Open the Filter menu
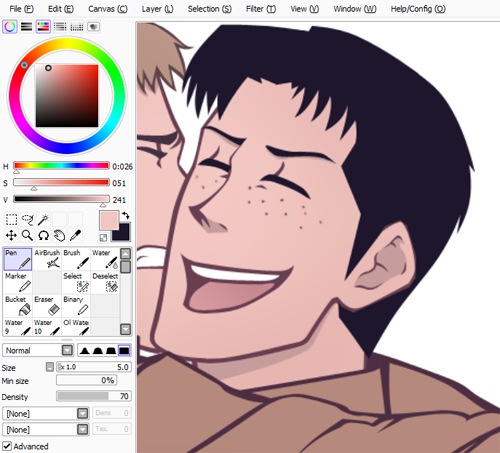Viewport: 500px width, 453px height. pyautogui.click(x=261, y=9)
